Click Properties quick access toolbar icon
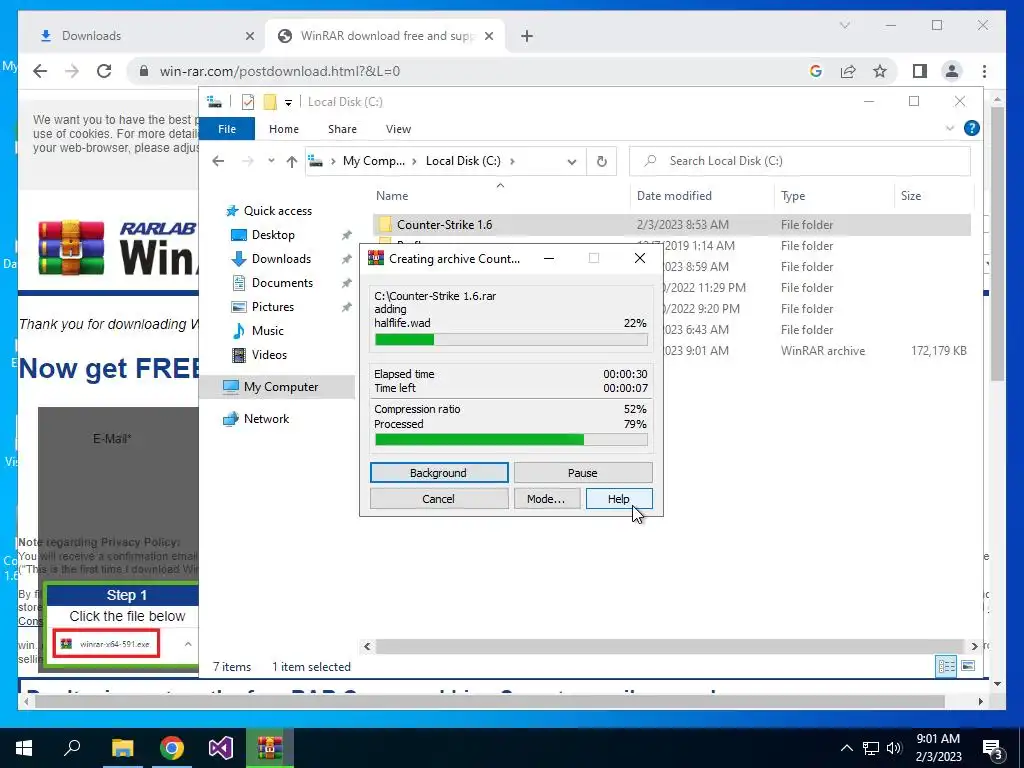 click(248, 102)
